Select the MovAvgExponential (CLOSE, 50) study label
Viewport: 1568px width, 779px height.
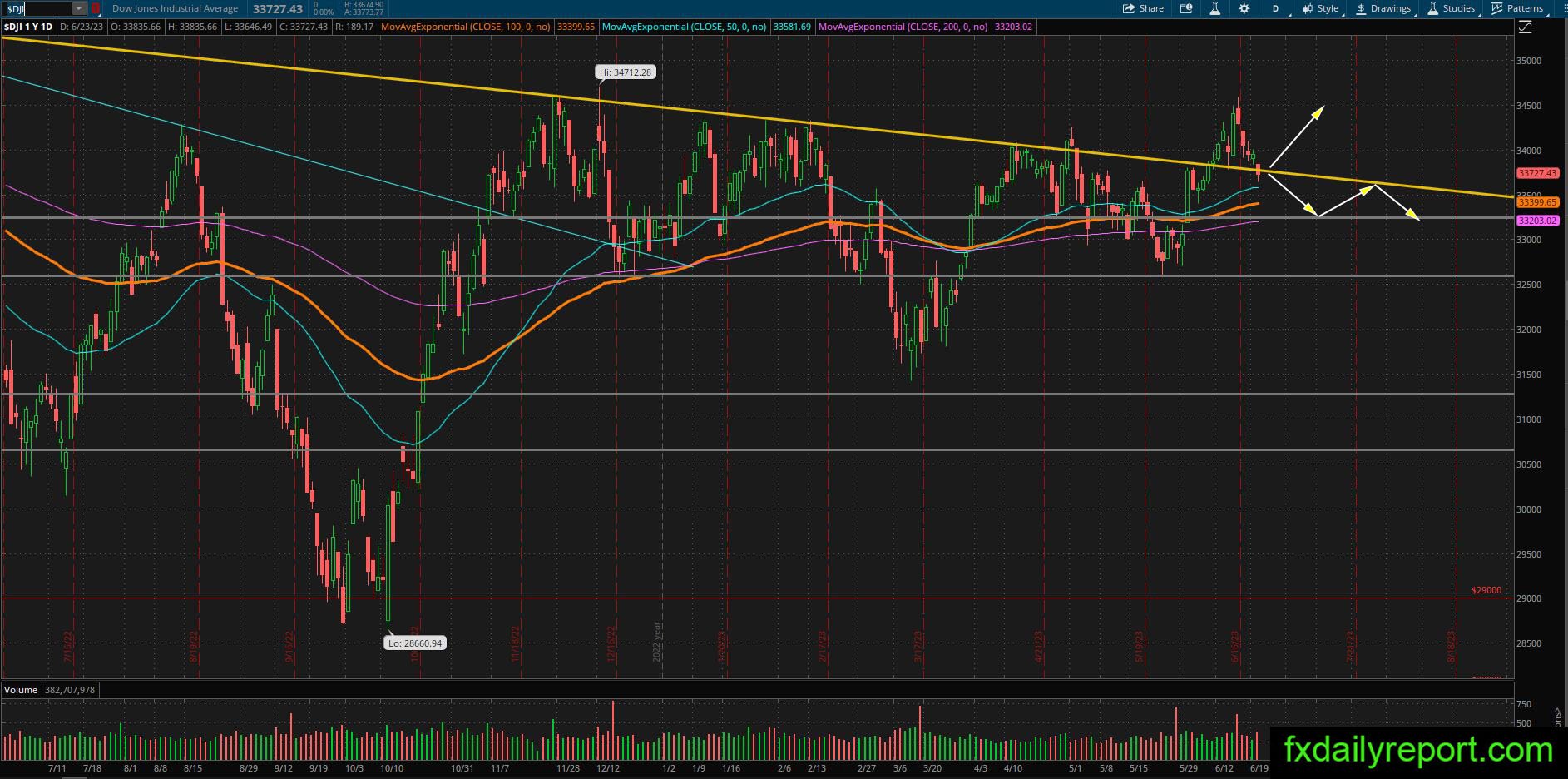pyautogui.click(x=685, y=27)
